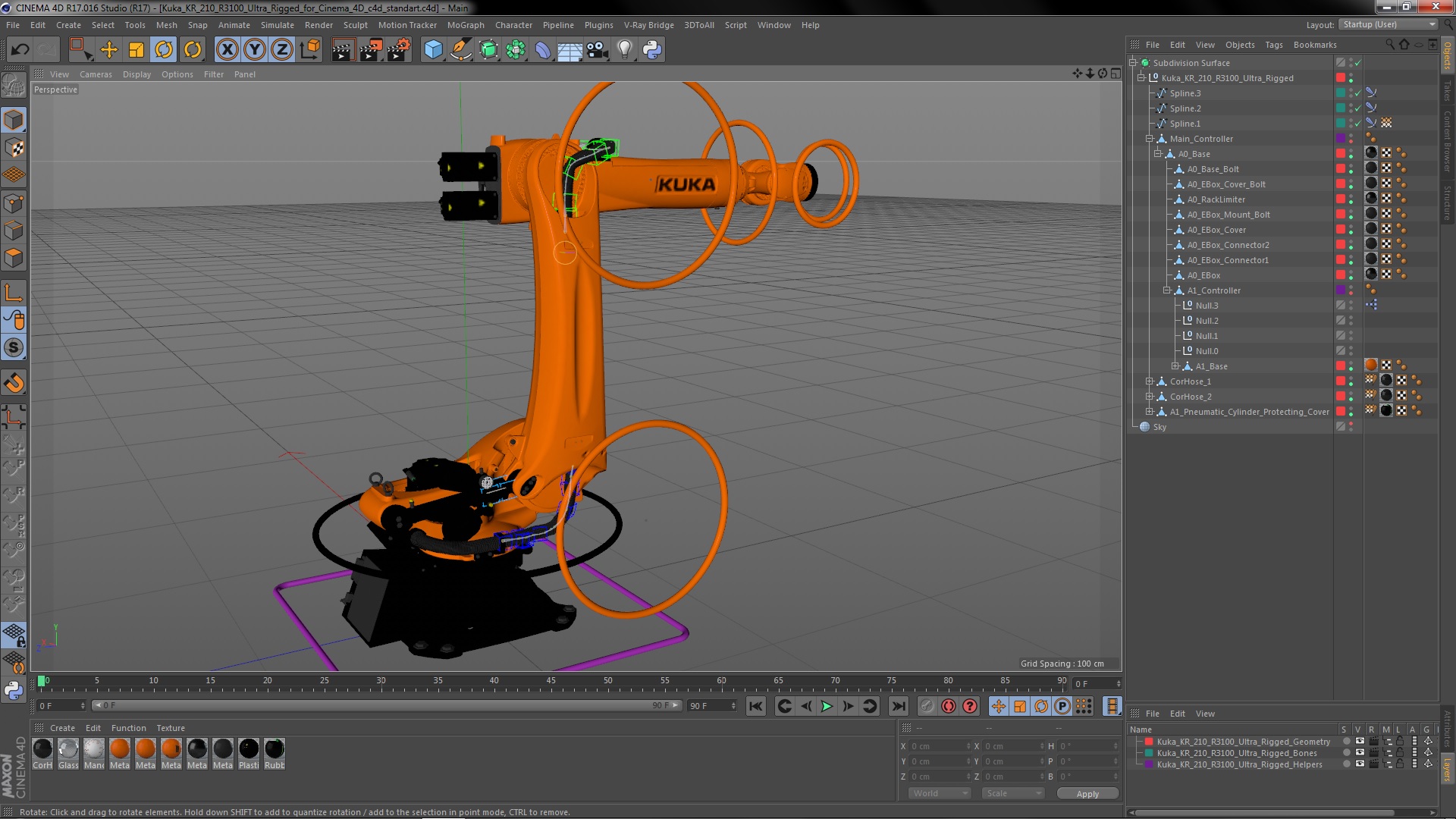Toggle X axis lock icon
This screenshot has width=1456, height=819.
(x=227, y=50)
